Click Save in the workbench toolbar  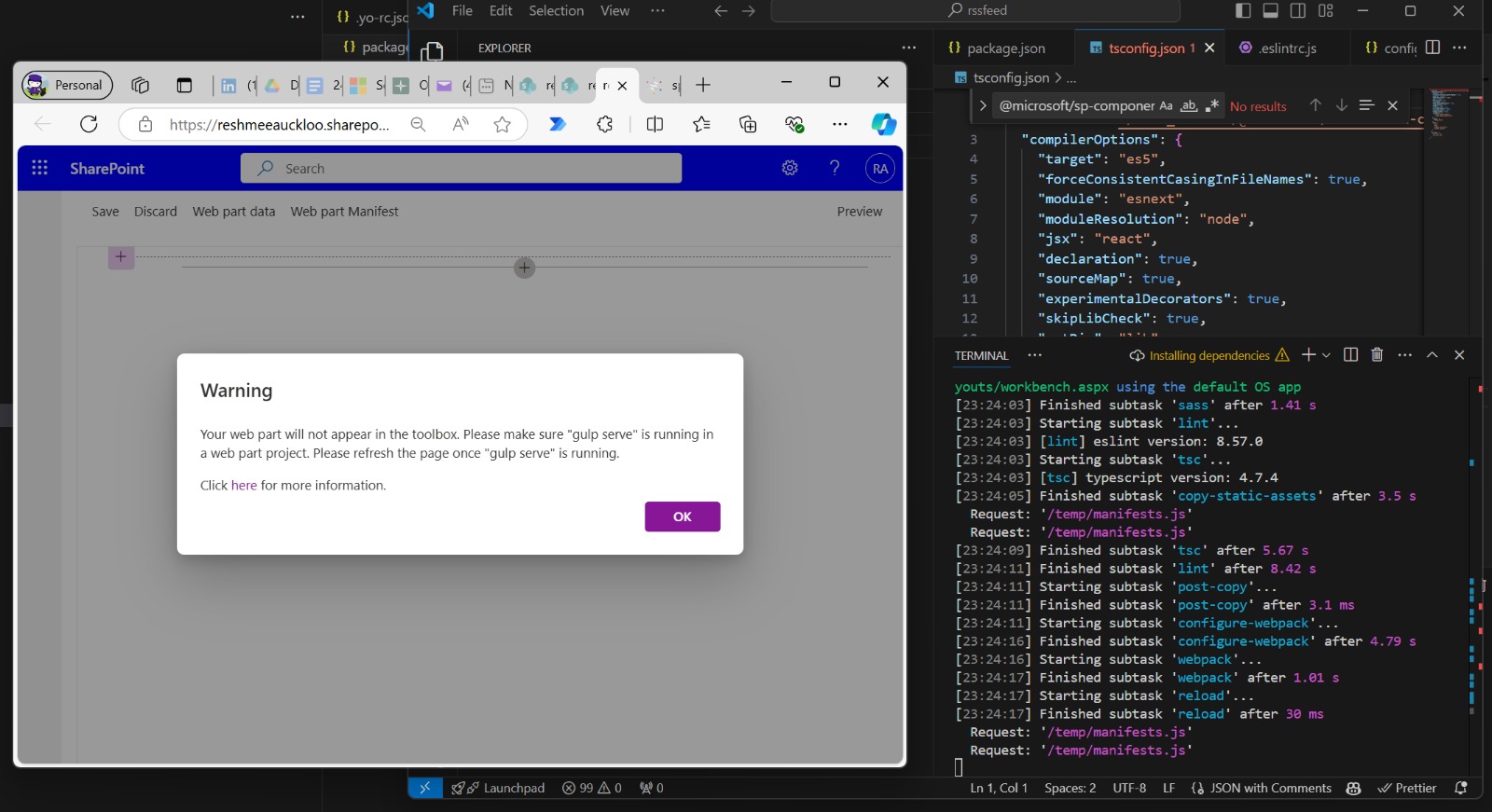105,212
